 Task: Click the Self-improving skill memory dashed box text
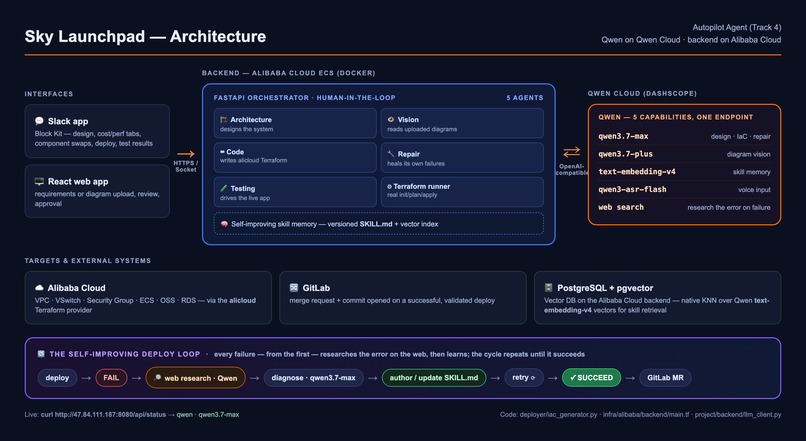(335, 224)
